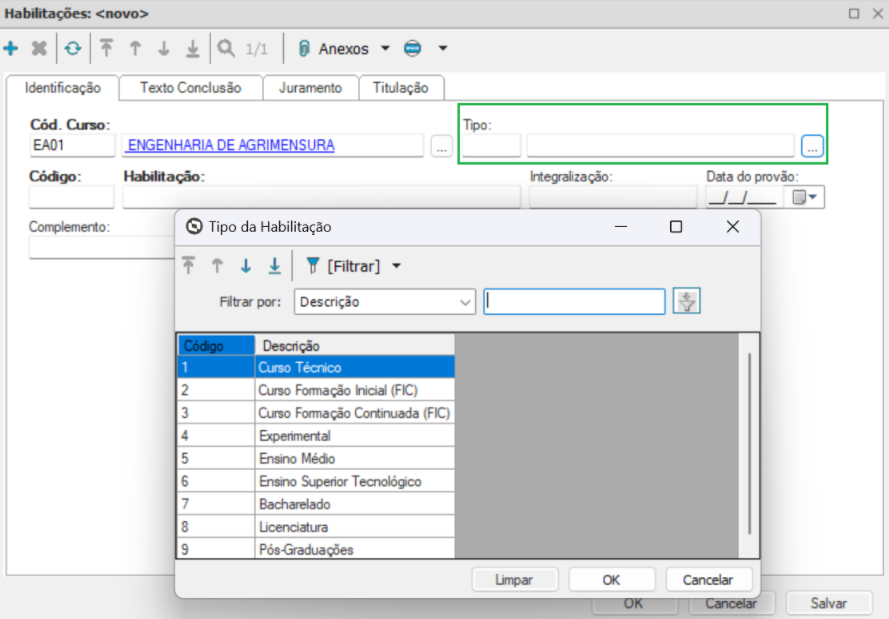Image resolution: width=889 pixels, height=619 pixels.
Task: Open the Juramento tab
Action: click(x=310, y=88)
